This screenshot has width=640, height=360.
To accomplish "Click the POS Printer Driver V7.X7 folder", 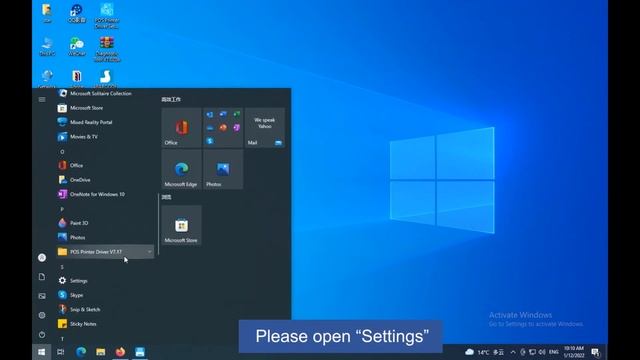I will coord(105,252).
